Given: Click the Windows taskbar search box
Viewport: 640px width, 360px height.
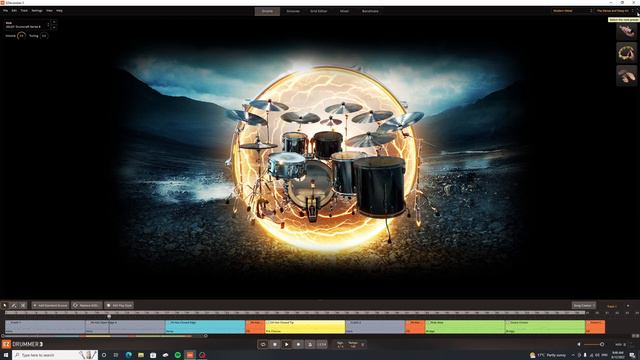Looking at the screenshot, I should pyautogui.click(x=55, y=355).
